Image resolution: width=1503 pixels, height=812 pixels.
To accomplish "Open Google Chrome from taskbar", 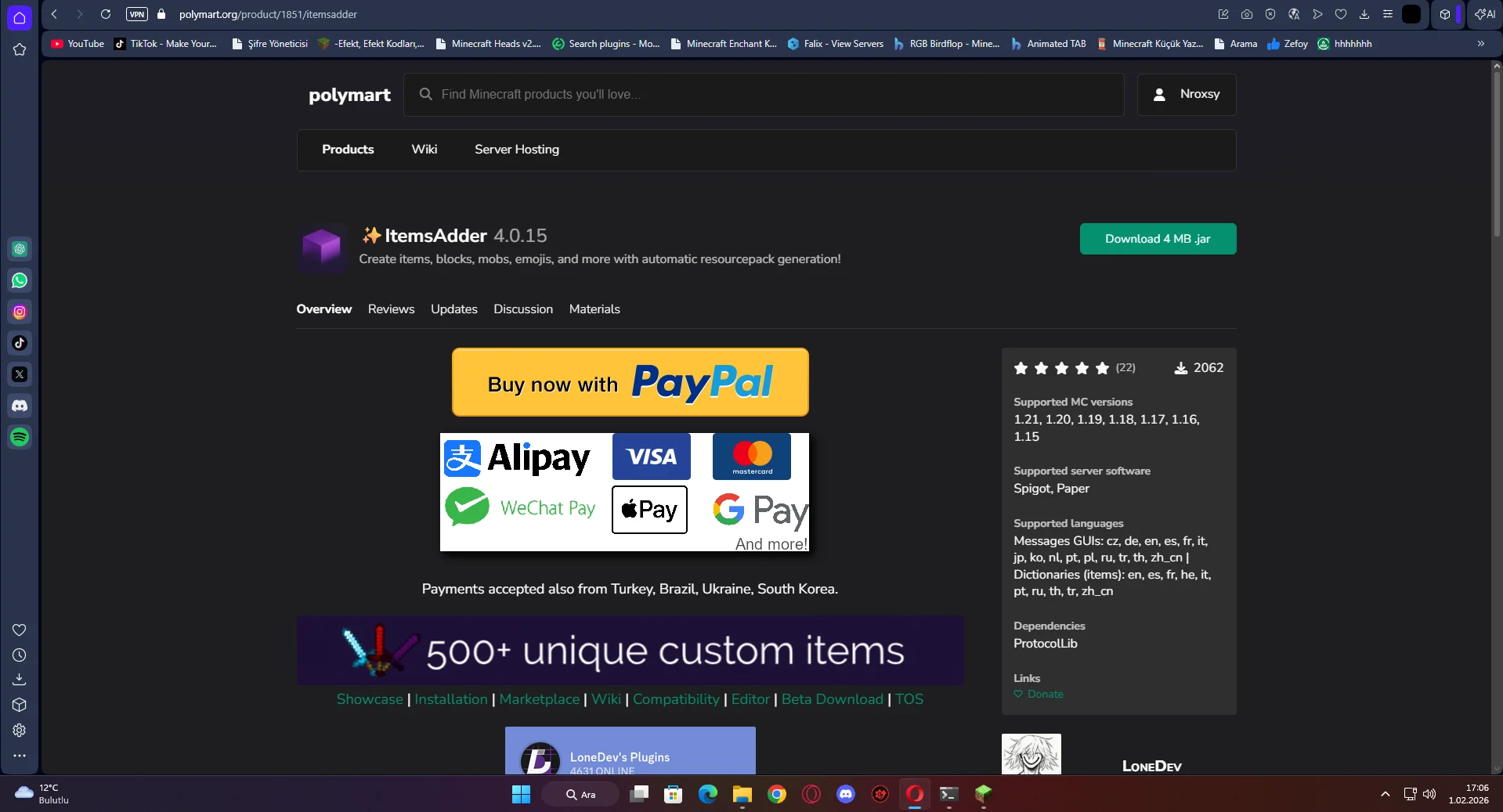I will (x=776, y=795).
